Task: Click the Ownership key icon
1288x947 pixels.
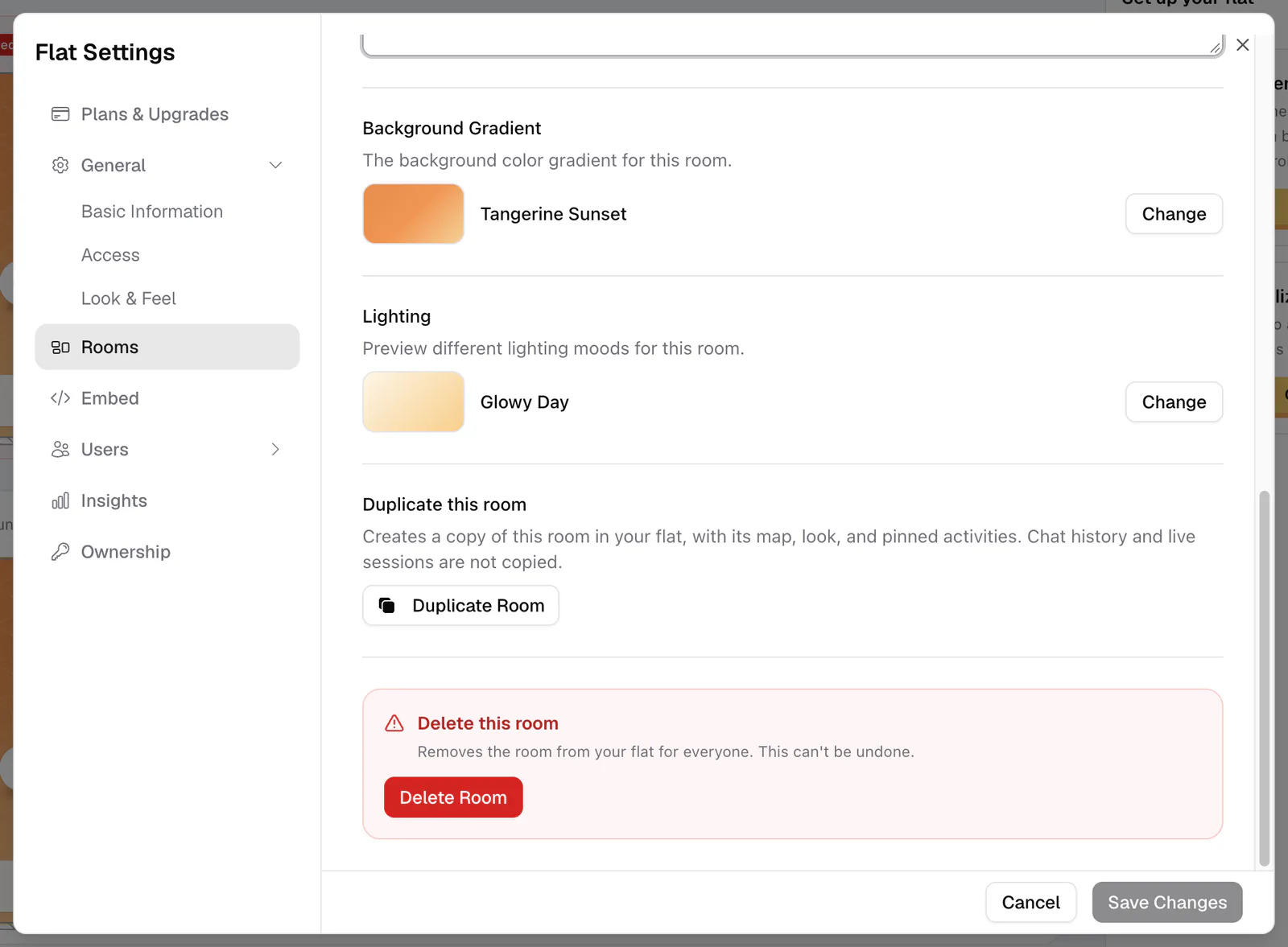Action: 60,552
